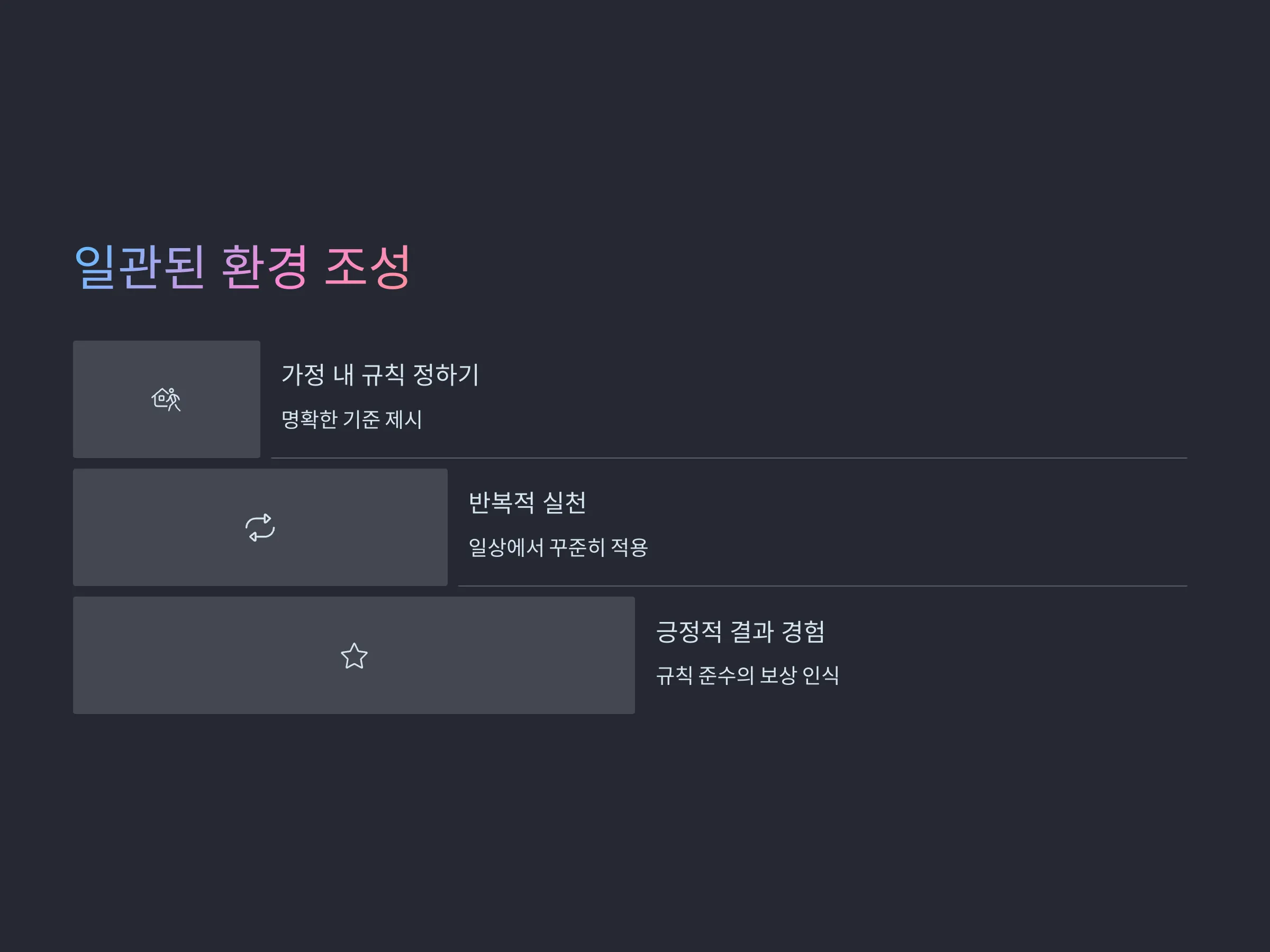Click the word 조성 in the title
Viewport: 1270px width, 952px height.
[367, 267]
